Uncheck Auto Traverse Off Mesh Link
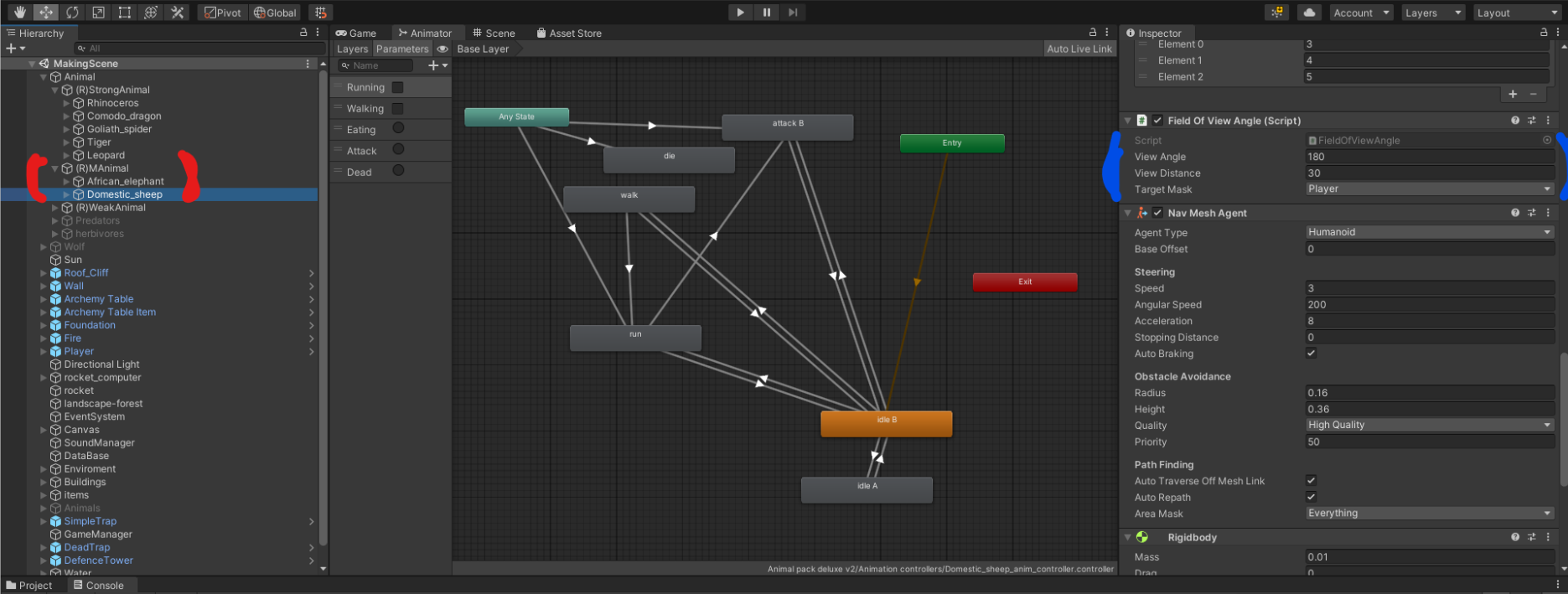Screen dimensions: 1568x594 (1312, 480)
